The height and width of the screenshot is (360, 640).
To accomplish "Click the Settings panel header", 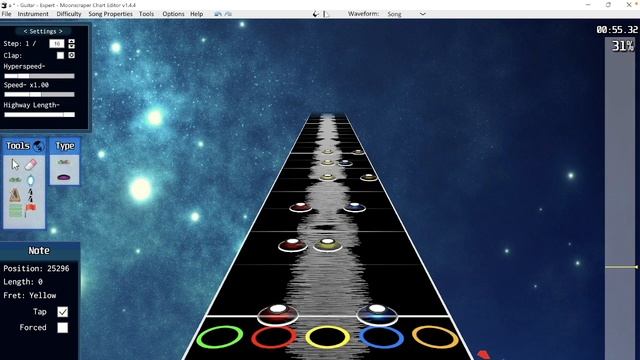I will pyautogui.click(x=43, y=31).
